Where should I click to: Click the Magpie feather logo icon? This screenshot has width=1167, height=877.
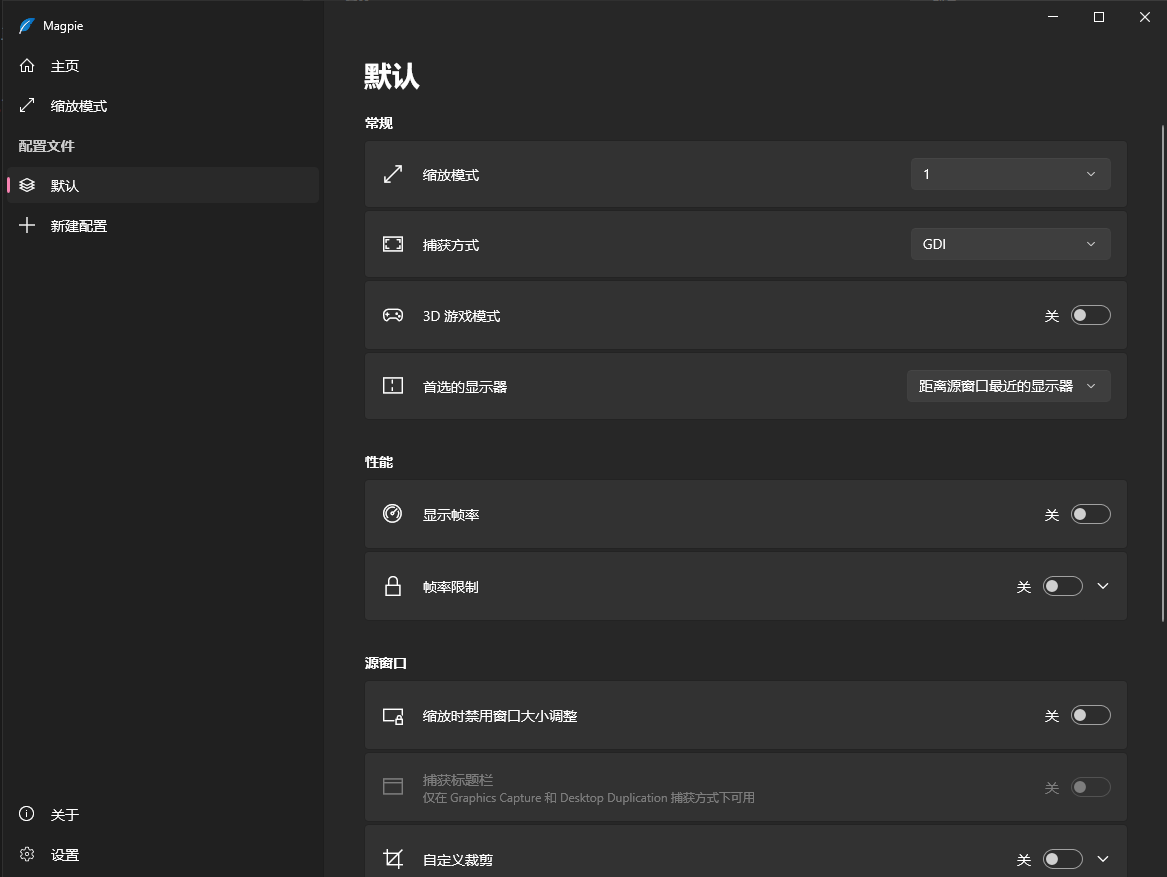tap(27, 26)
